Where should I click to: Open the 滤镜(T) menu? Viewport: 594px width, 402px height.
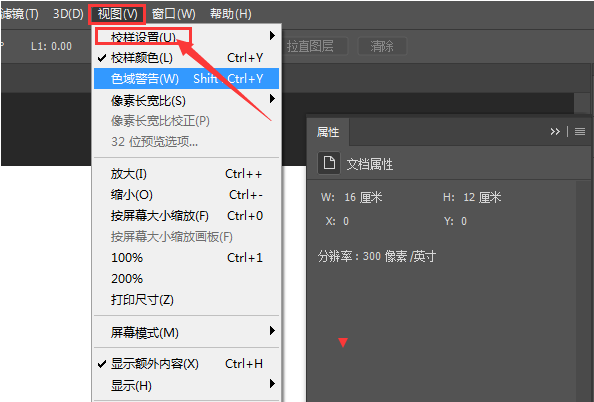[20, 14]
